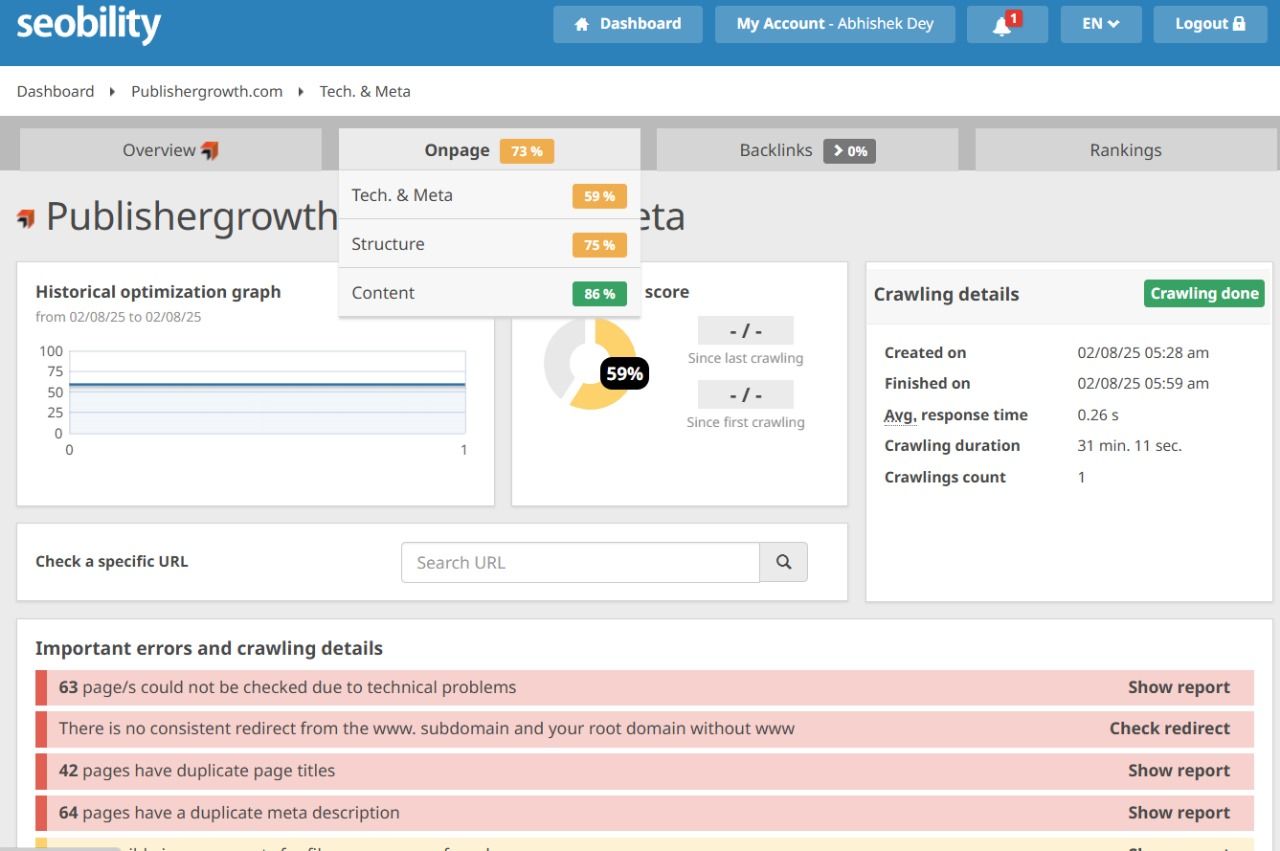Image resolution: width=1280 pixels, height=851 pixels.
Task: Click the 75 % Structure badge
Action: point(599,245)
